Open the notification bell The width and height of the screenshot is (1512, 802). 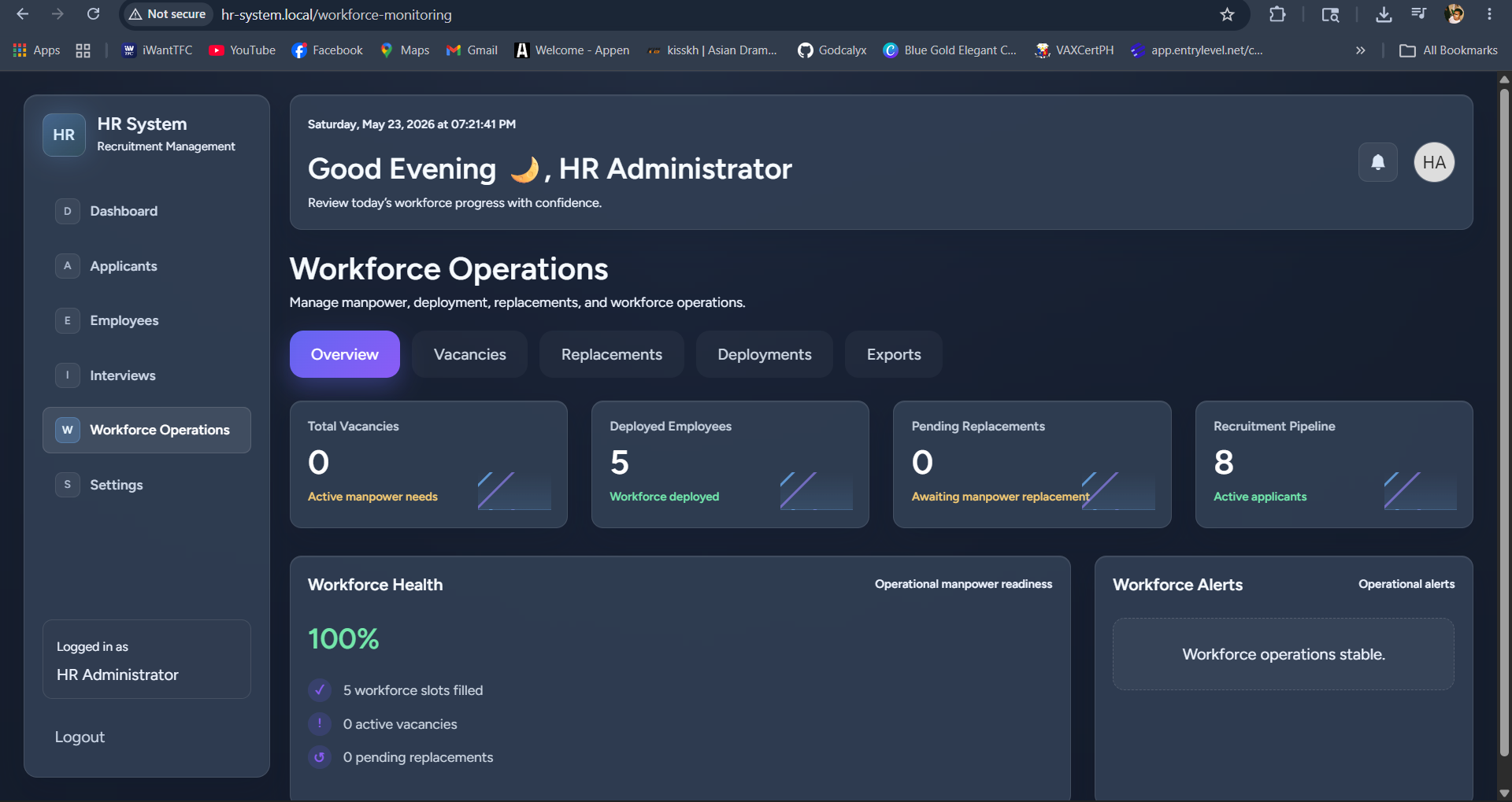[x=1377, y=162]
